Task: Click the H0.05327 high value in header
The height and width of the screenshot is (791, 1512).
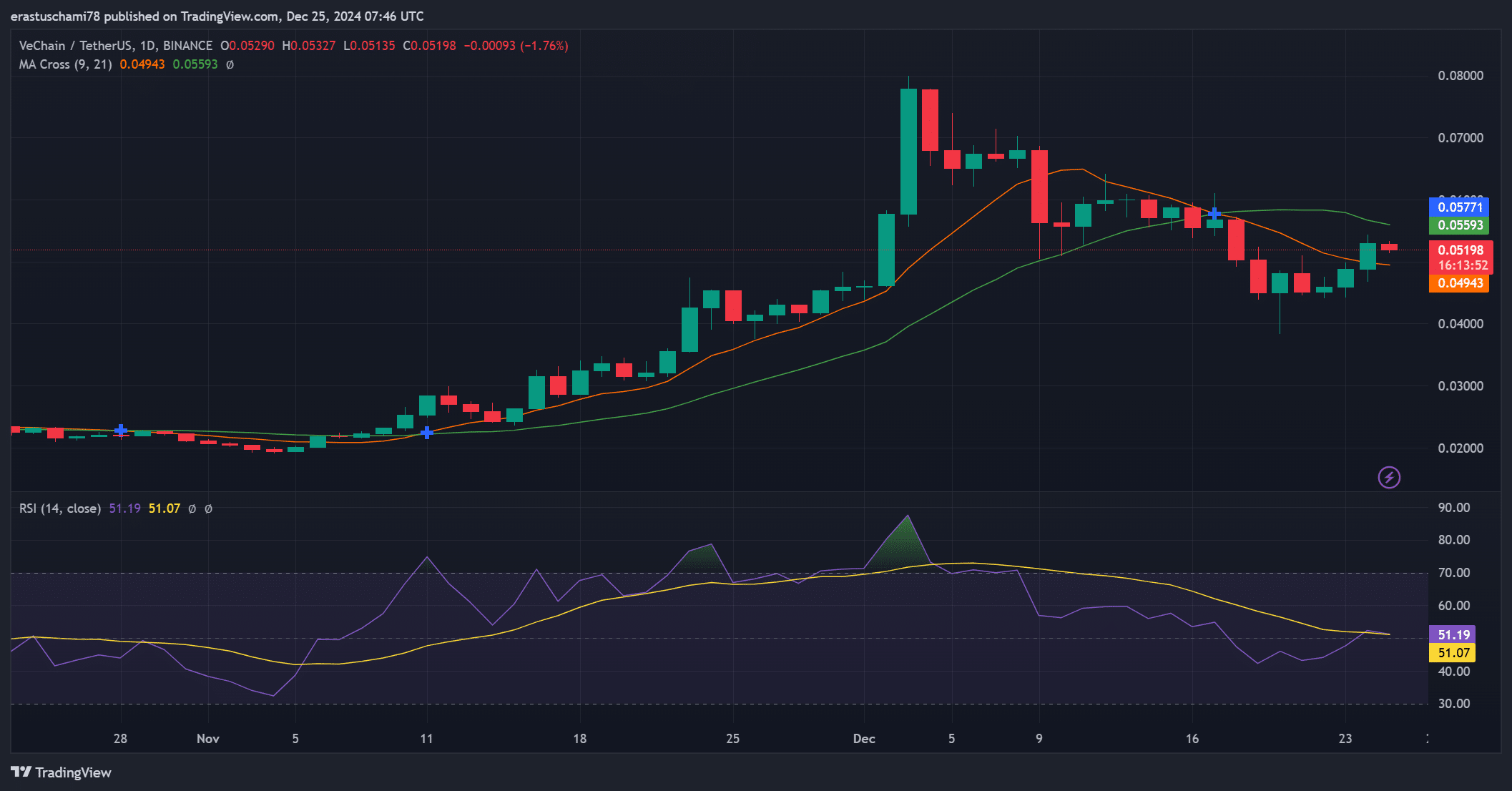Action: 308,46
